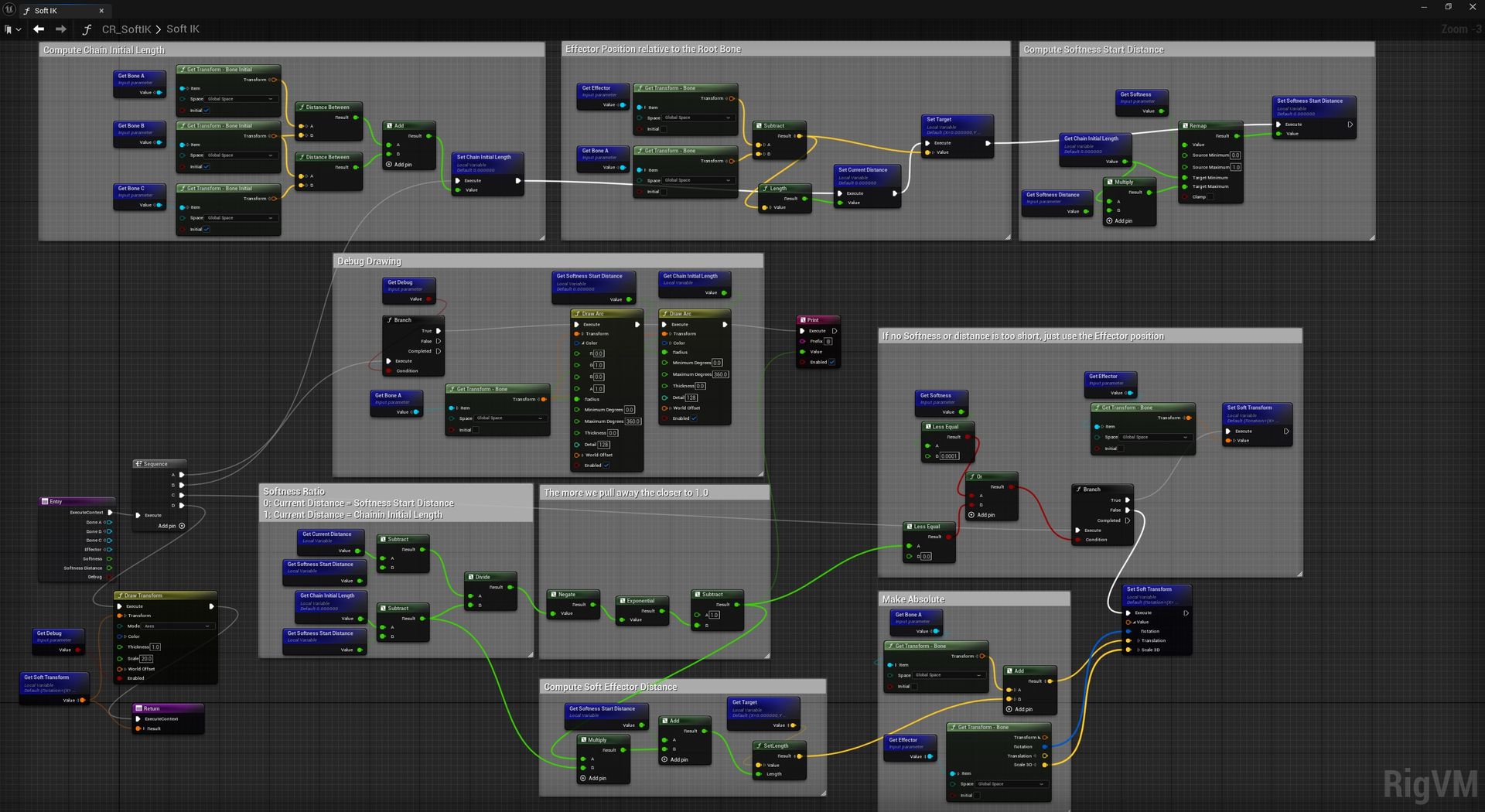Edit the 0.0001 value field on the Less Equal node
Image resolution: width=1485 pixels, height=812 pixels.
pyautogui.click(x=948, y=455)
